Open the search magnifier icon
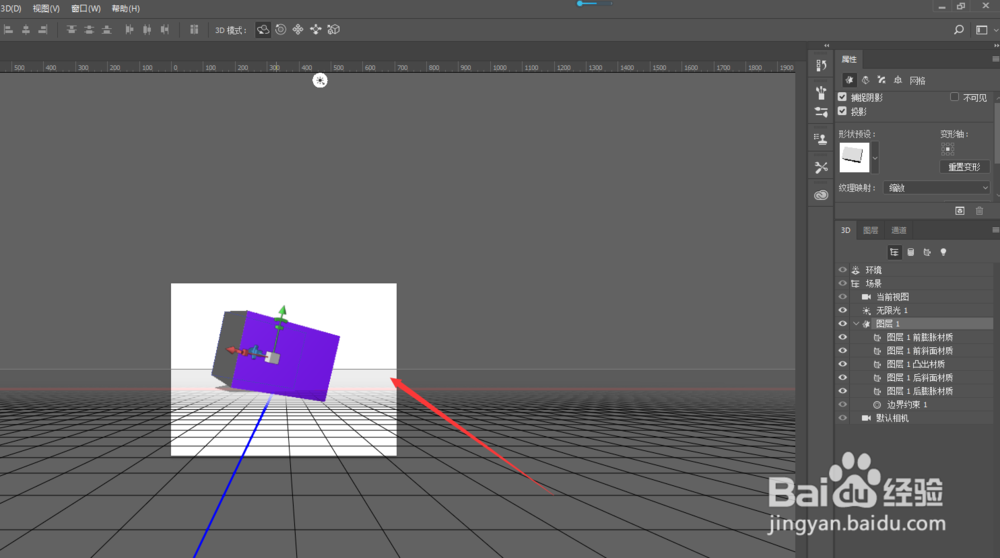The width and height of the screenshot is (1000, 558). (x=959, y=30)
